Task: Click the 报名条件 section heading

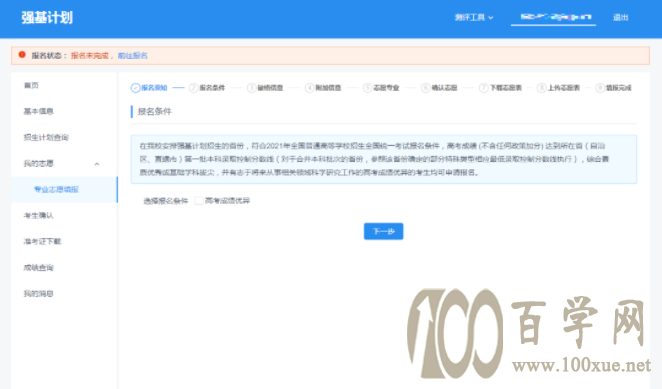Action: pyautogui.click(x=155, y=112)
